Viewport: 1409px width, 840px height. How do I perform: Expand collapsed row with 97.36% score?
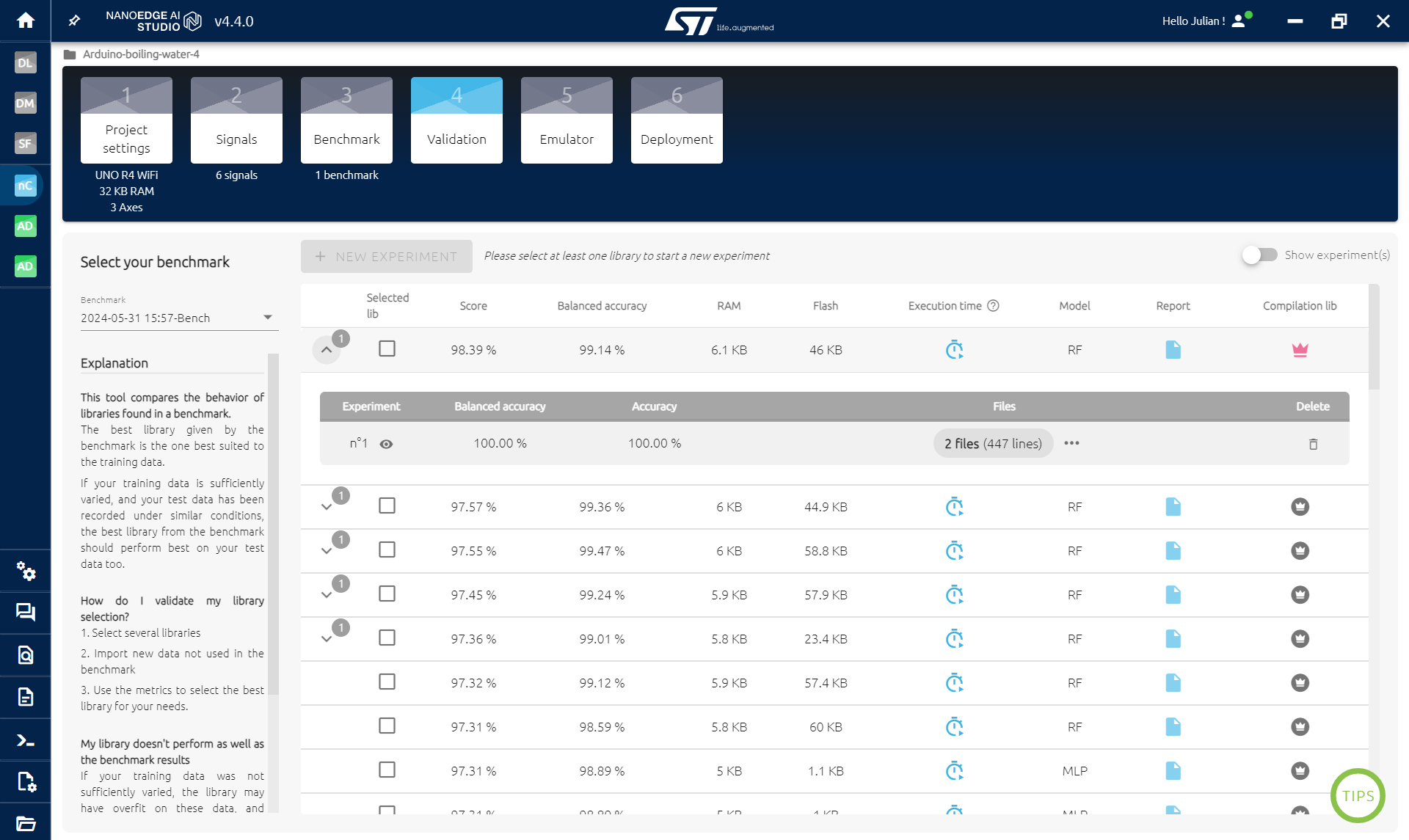pyautogui.click(x=327, y=638)
